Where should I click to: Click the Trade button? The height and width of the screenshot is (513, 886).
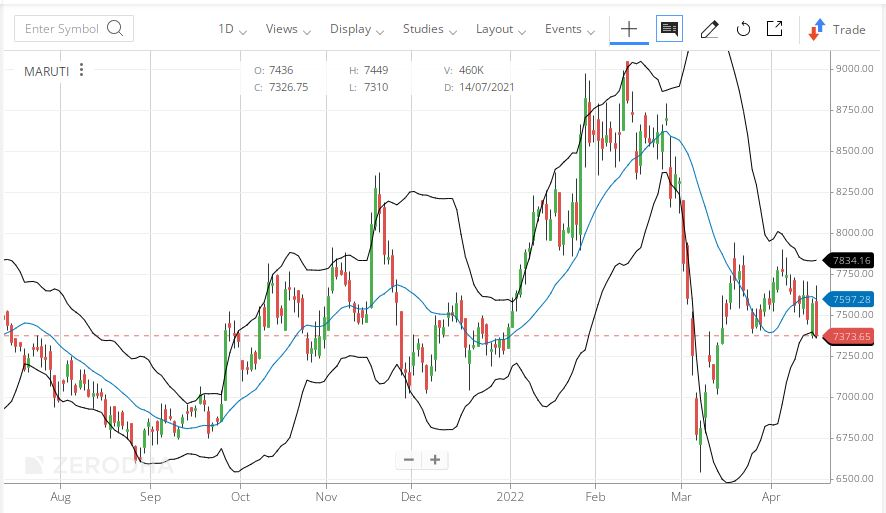(837, 29)
